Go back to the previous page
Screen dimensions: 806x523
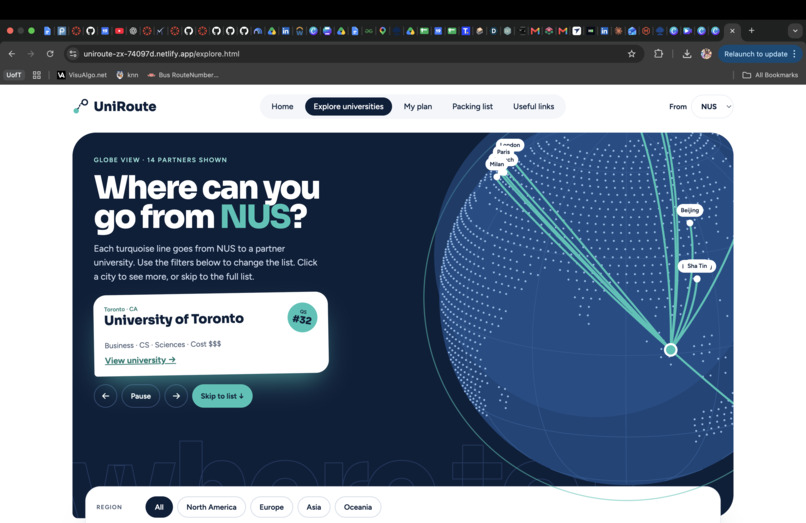pyautogui.click(x=12, y=53)
